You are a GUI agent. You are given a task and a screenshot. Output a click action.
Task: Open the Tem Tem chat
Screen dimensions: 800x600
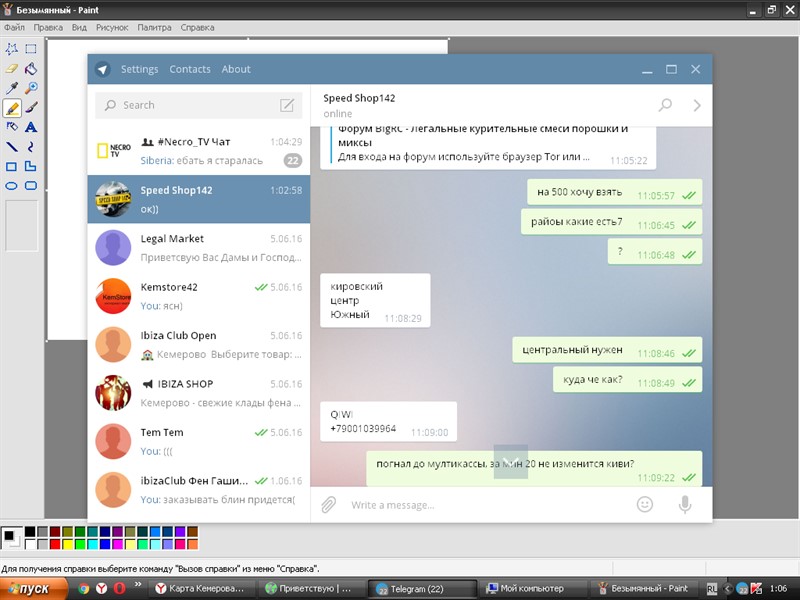coord(199,441)
